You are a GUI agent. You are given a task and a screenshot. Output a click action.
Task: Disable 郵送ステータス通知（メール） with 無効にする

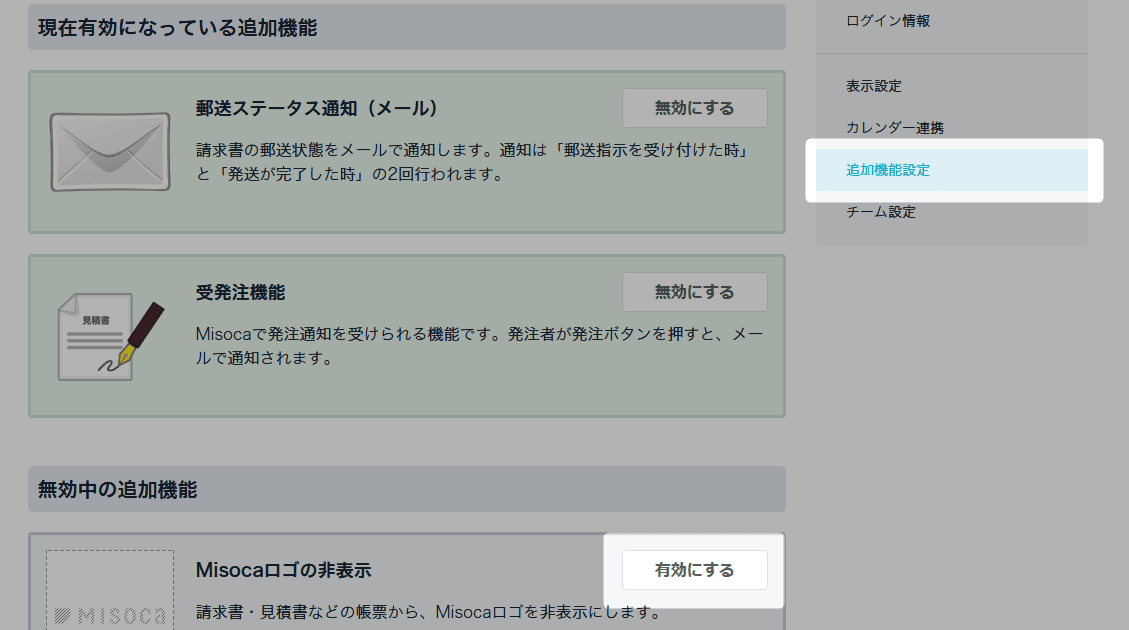tap(694, 108)
